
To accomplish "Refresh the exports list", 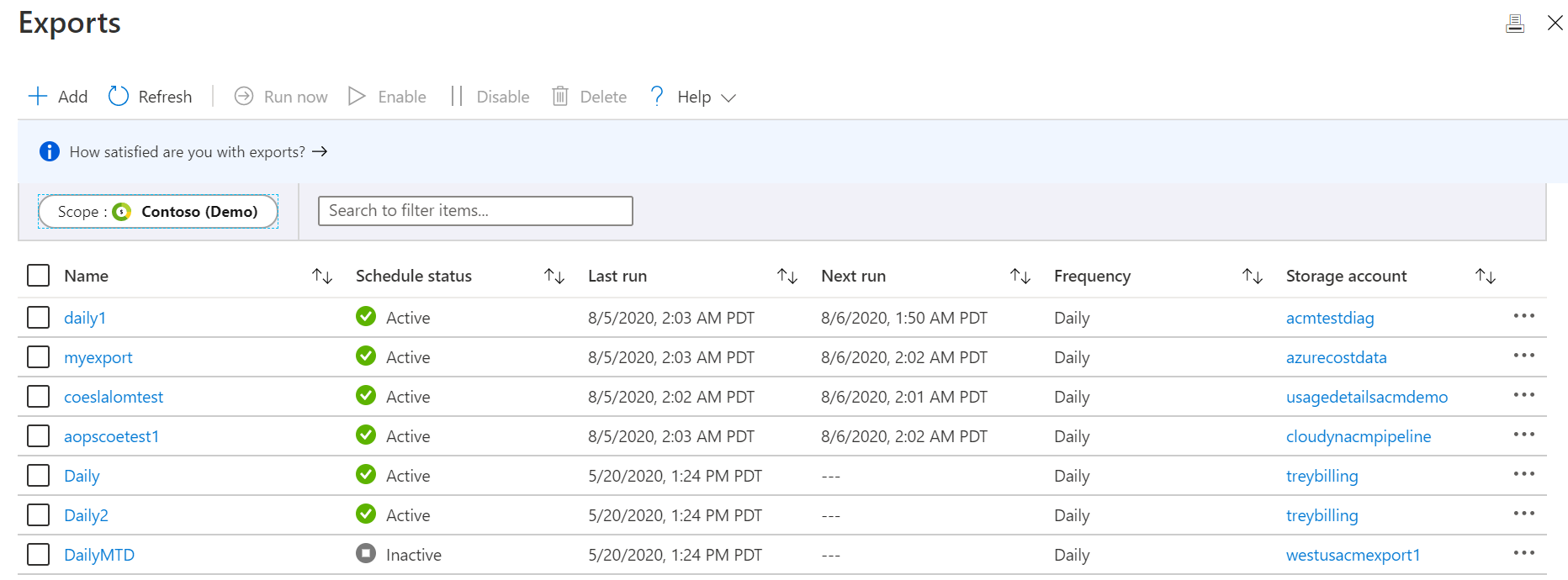I will coord(150,97).
